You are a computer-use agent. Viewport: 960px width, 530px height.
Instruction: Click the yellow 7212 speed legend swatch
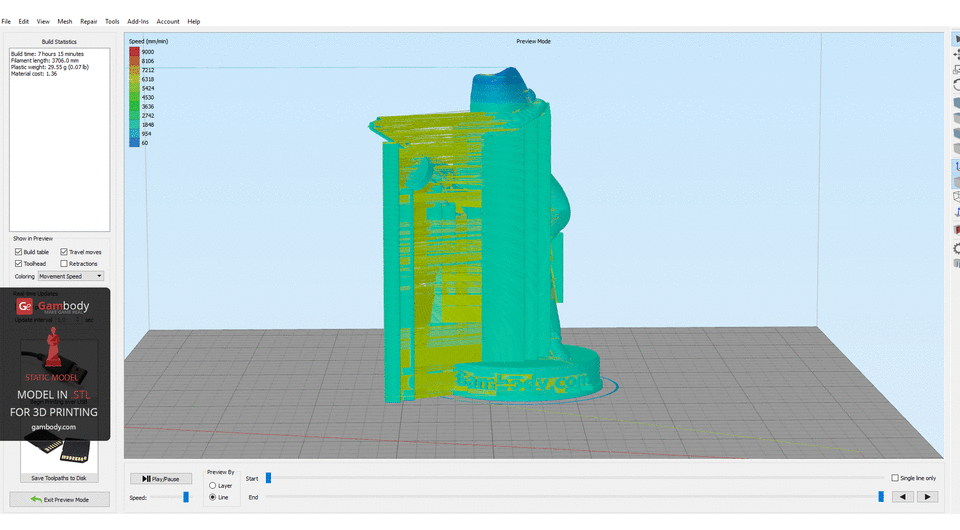click(x=134, y=70)
